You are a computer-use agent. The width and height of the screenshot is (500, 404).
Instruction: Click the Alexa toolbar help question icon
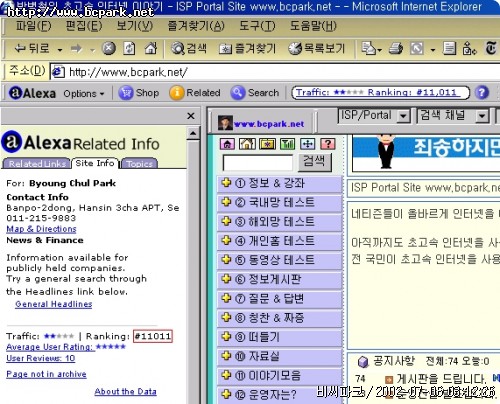pyautogui.click(x=482, y=92)
